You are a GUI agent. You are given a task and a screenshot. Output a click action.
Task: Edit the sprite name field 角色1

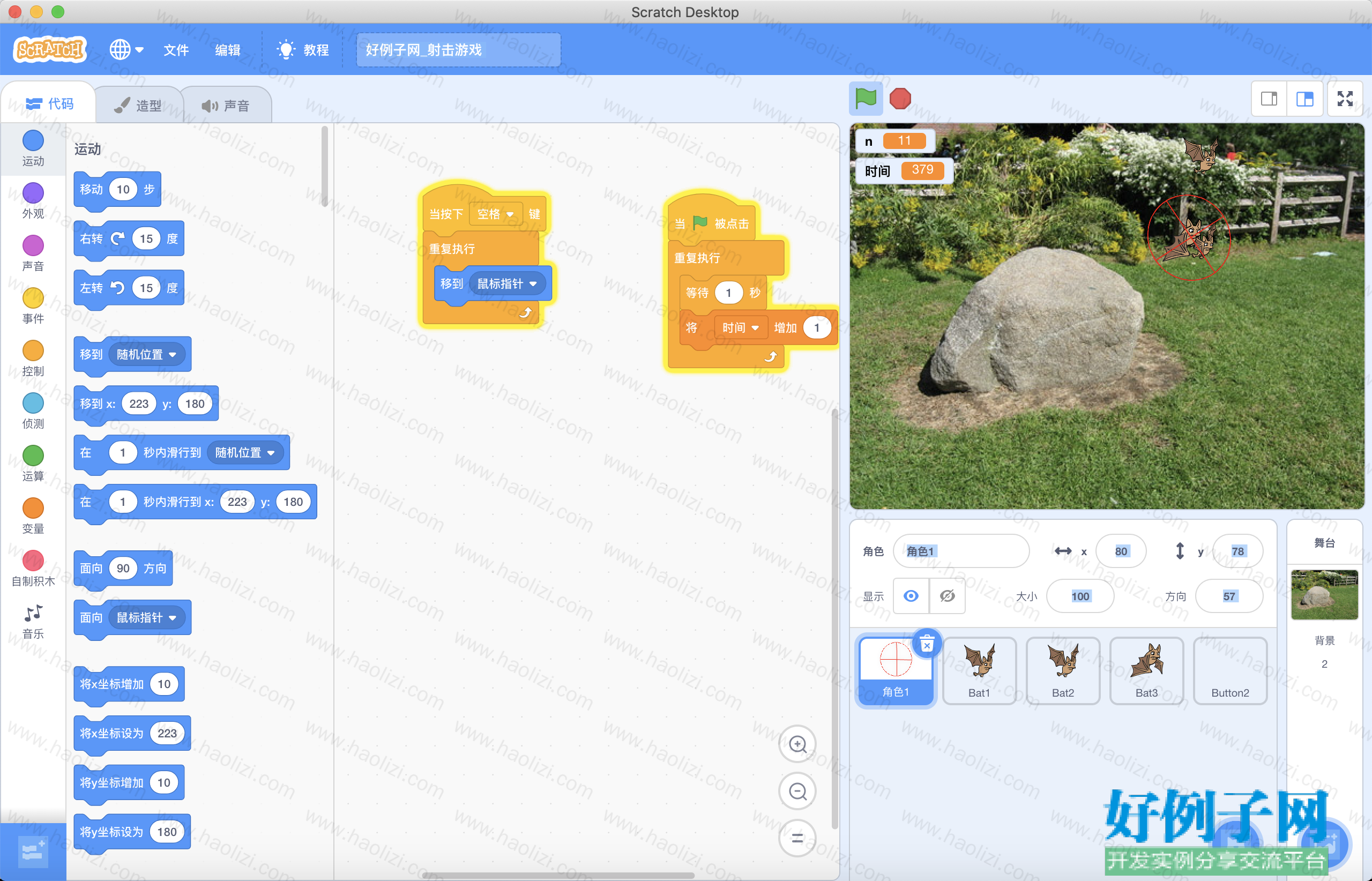pos(961,551)
